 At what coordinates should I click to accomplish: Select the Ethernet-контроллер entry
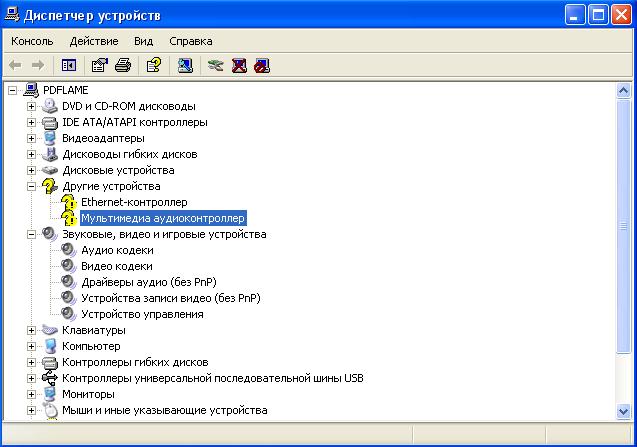tap(134, 202)
